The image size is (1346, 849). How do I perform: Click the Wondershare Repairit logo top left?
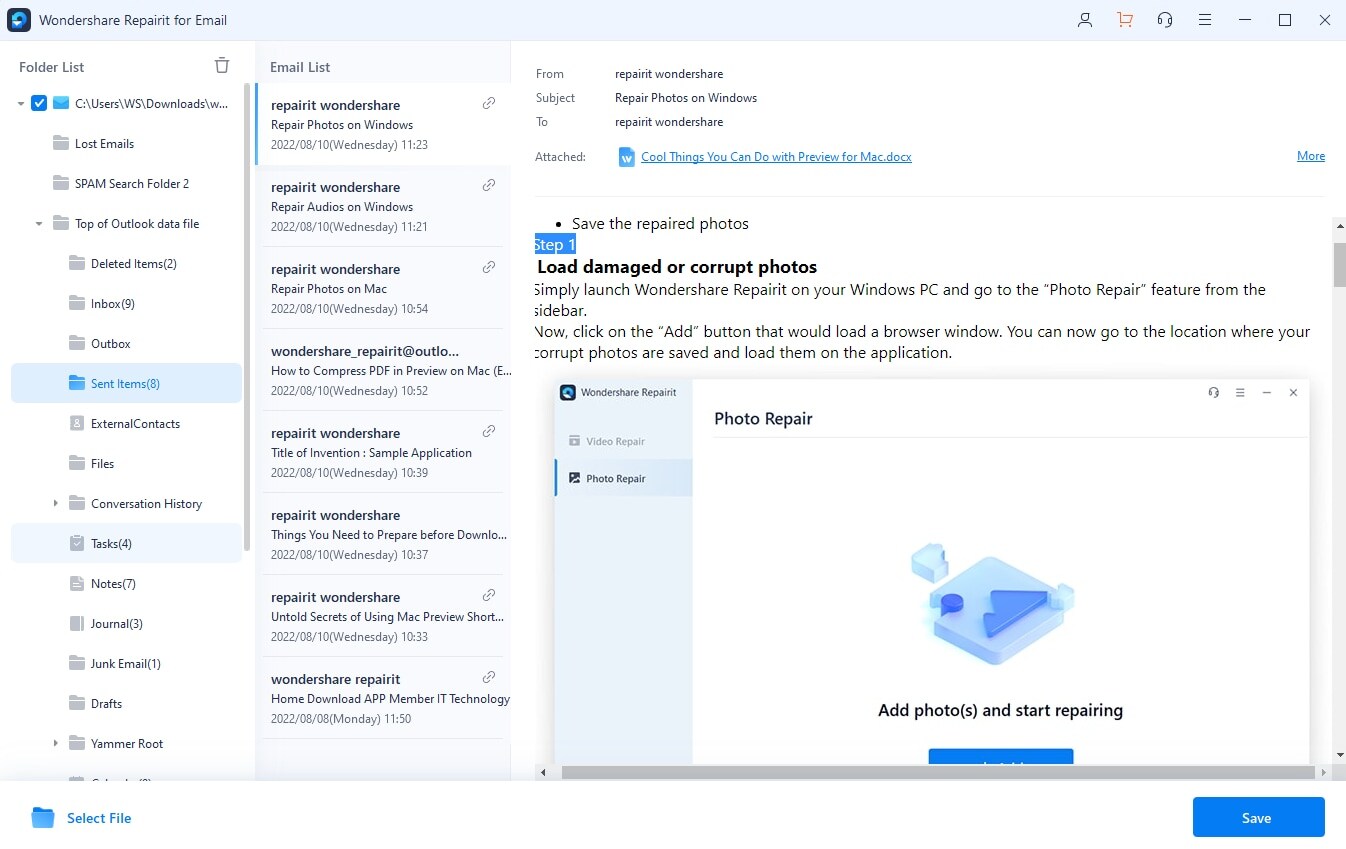pyautogui.click(x=19, y=19)
